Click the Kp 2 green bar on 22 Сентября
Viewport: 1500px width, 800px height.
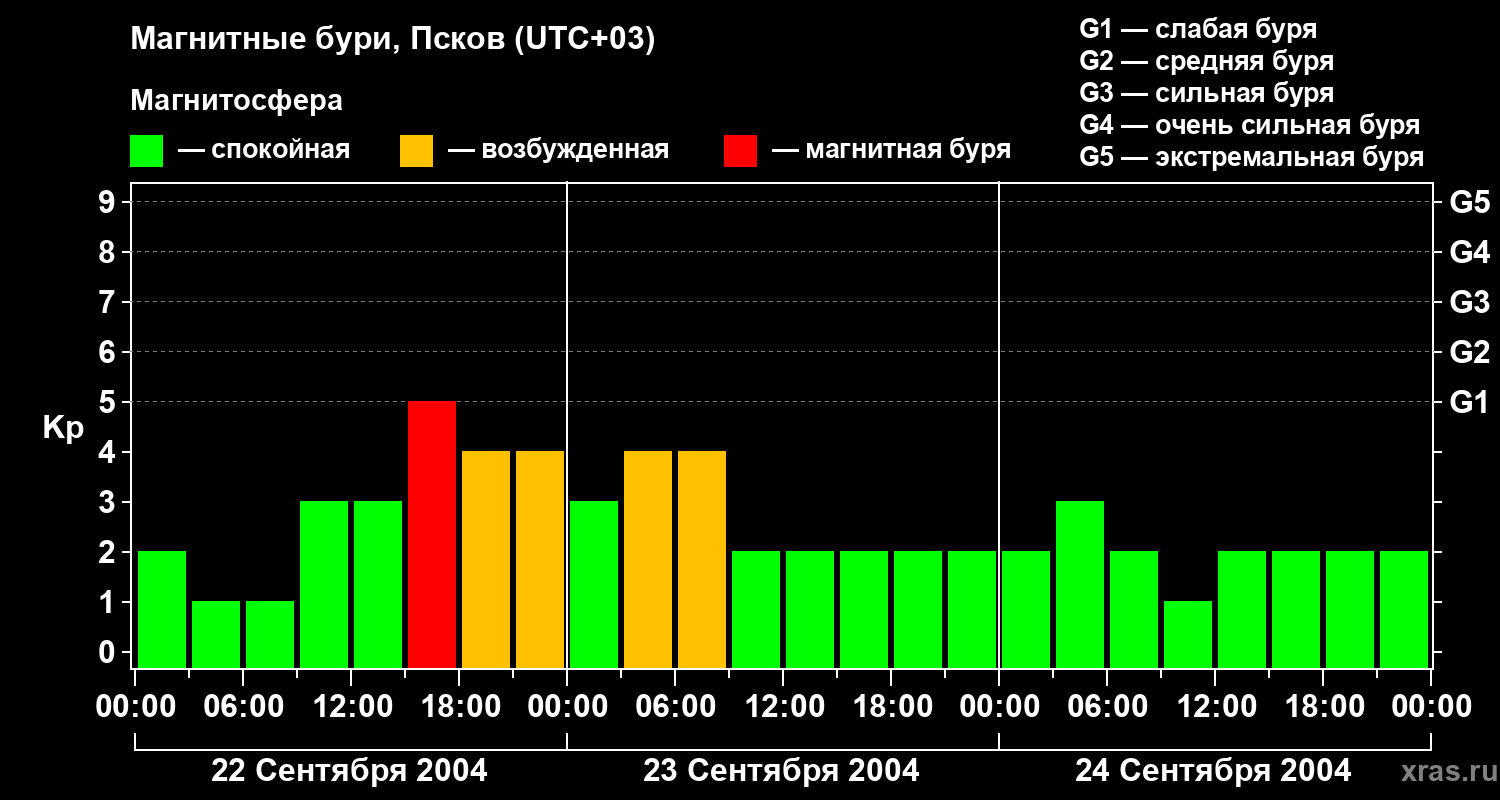click(162, 609)
